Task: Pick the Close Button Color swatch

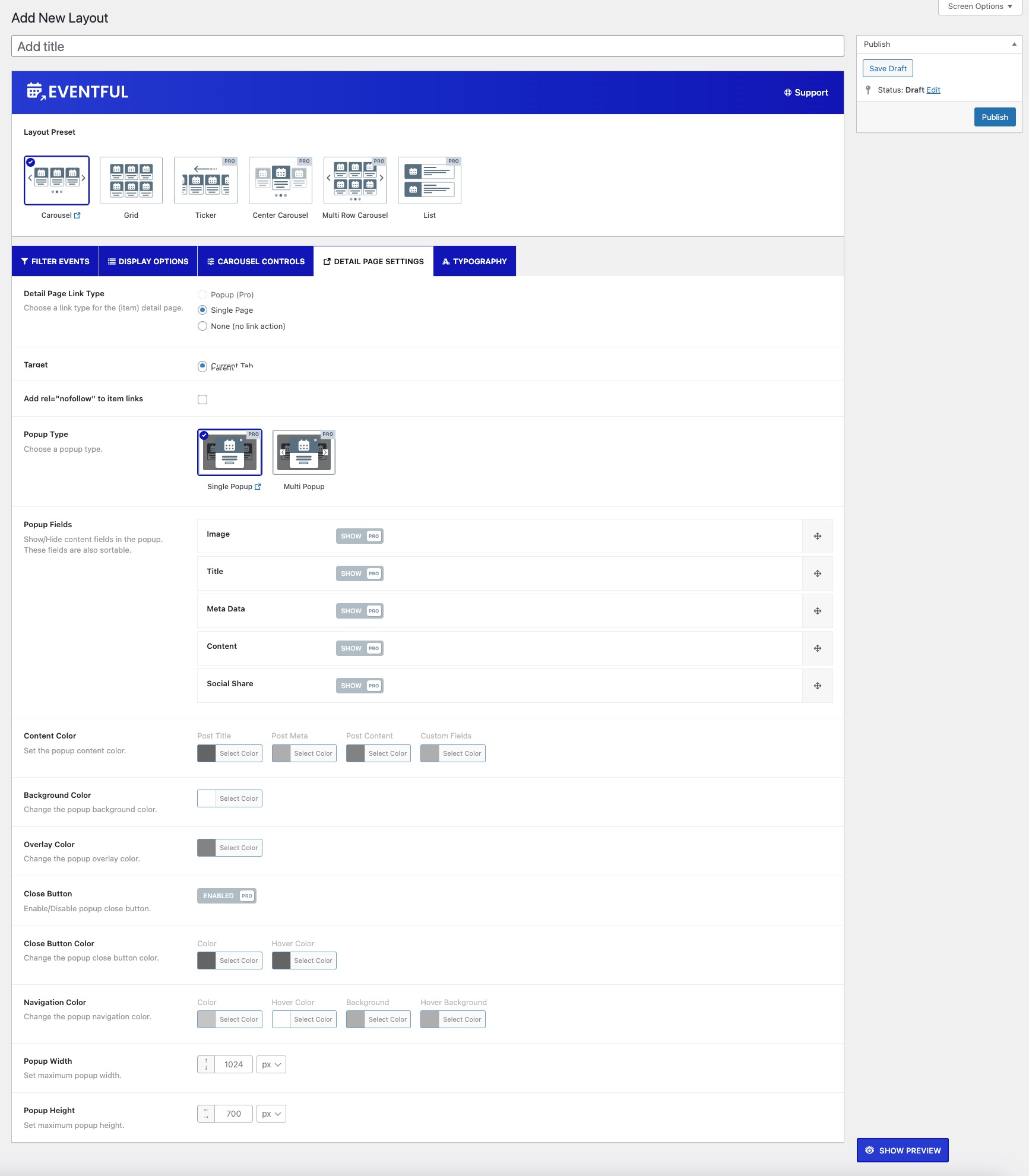Action: [207, 961]
